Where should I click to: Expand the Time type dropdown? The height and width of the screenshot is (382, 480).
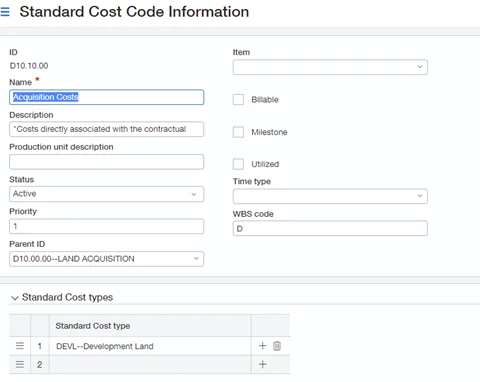click(330, 196)
